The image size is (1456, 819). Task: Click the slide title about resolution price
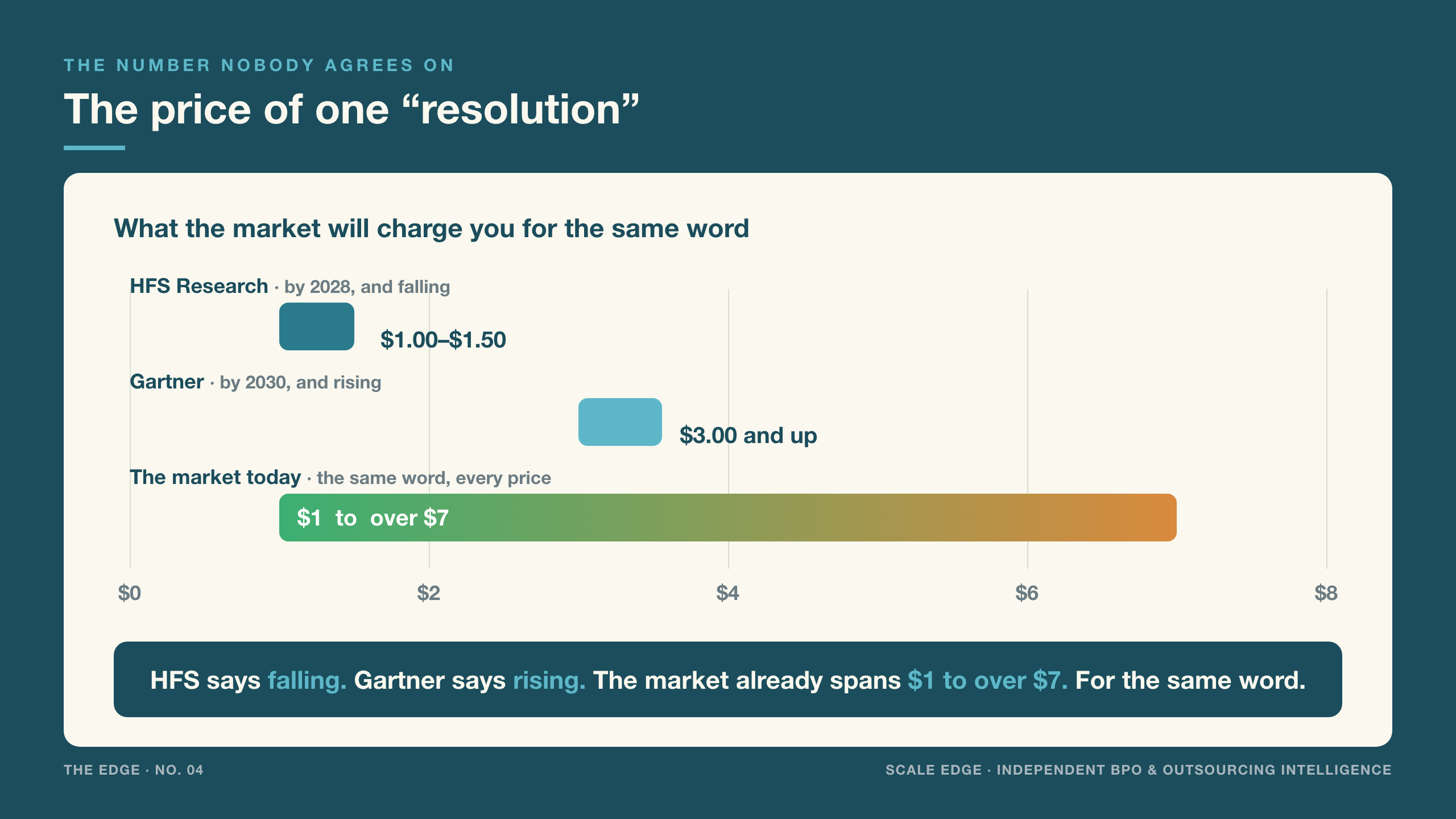(351, 109)
